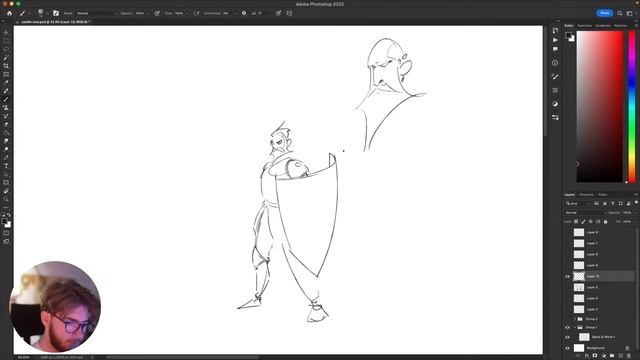Select the Type tool
The width and height of the screenshot is (640, 360).
[x=6, y=166]
